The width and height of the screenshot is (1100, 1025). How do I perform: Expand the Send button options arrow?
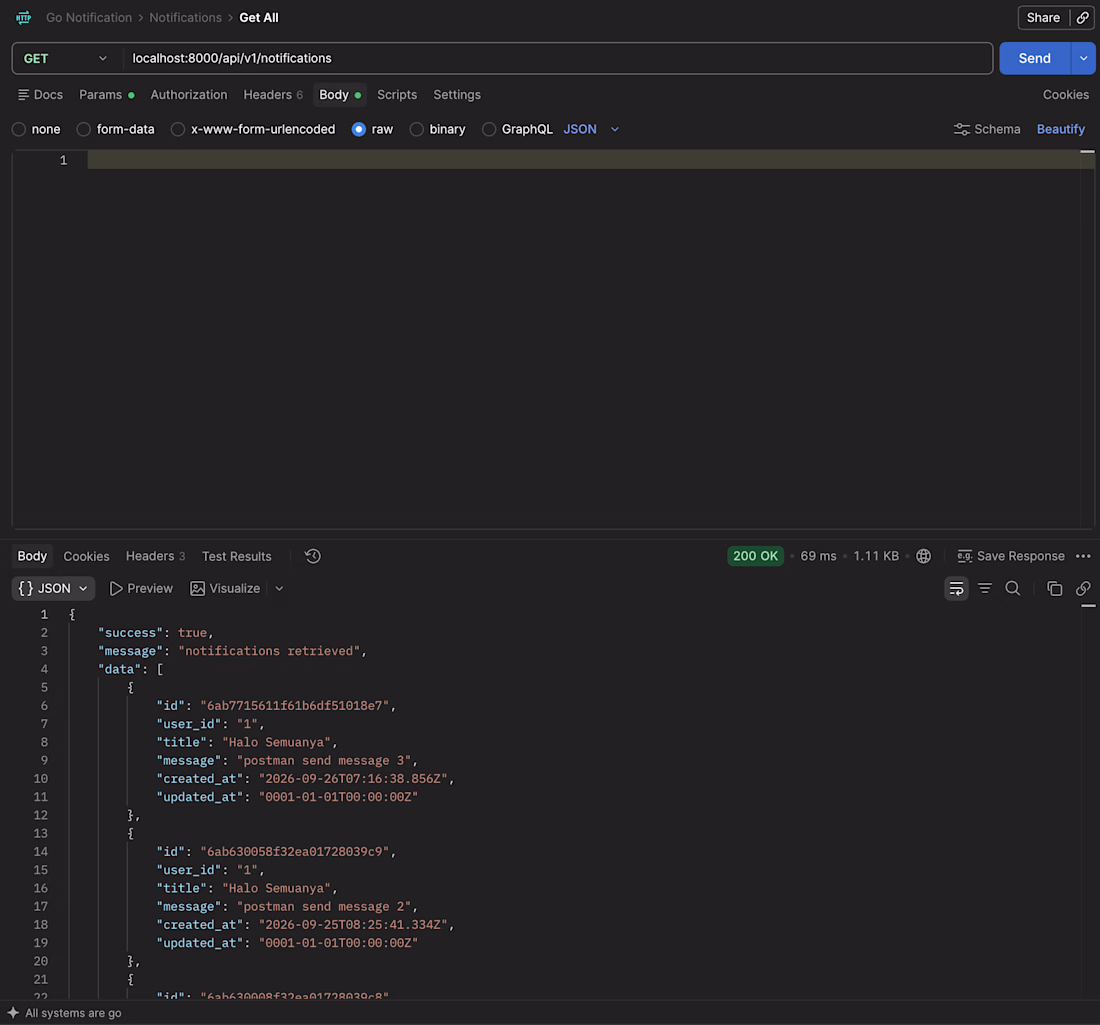coord(1083,58)
